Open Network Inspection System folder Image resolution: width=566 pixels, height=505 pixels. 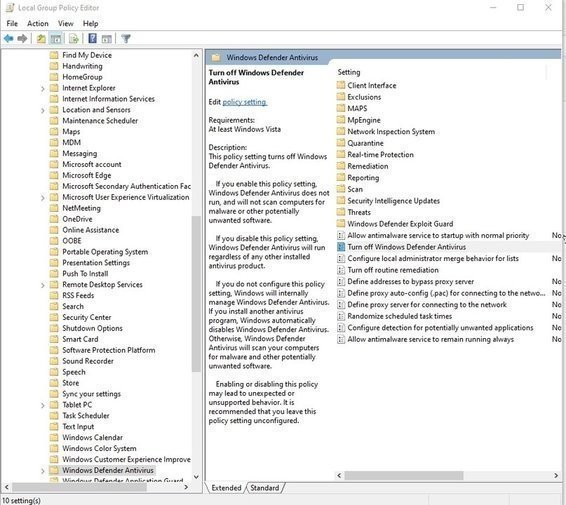pyautogui.click(x=391, y=131)
